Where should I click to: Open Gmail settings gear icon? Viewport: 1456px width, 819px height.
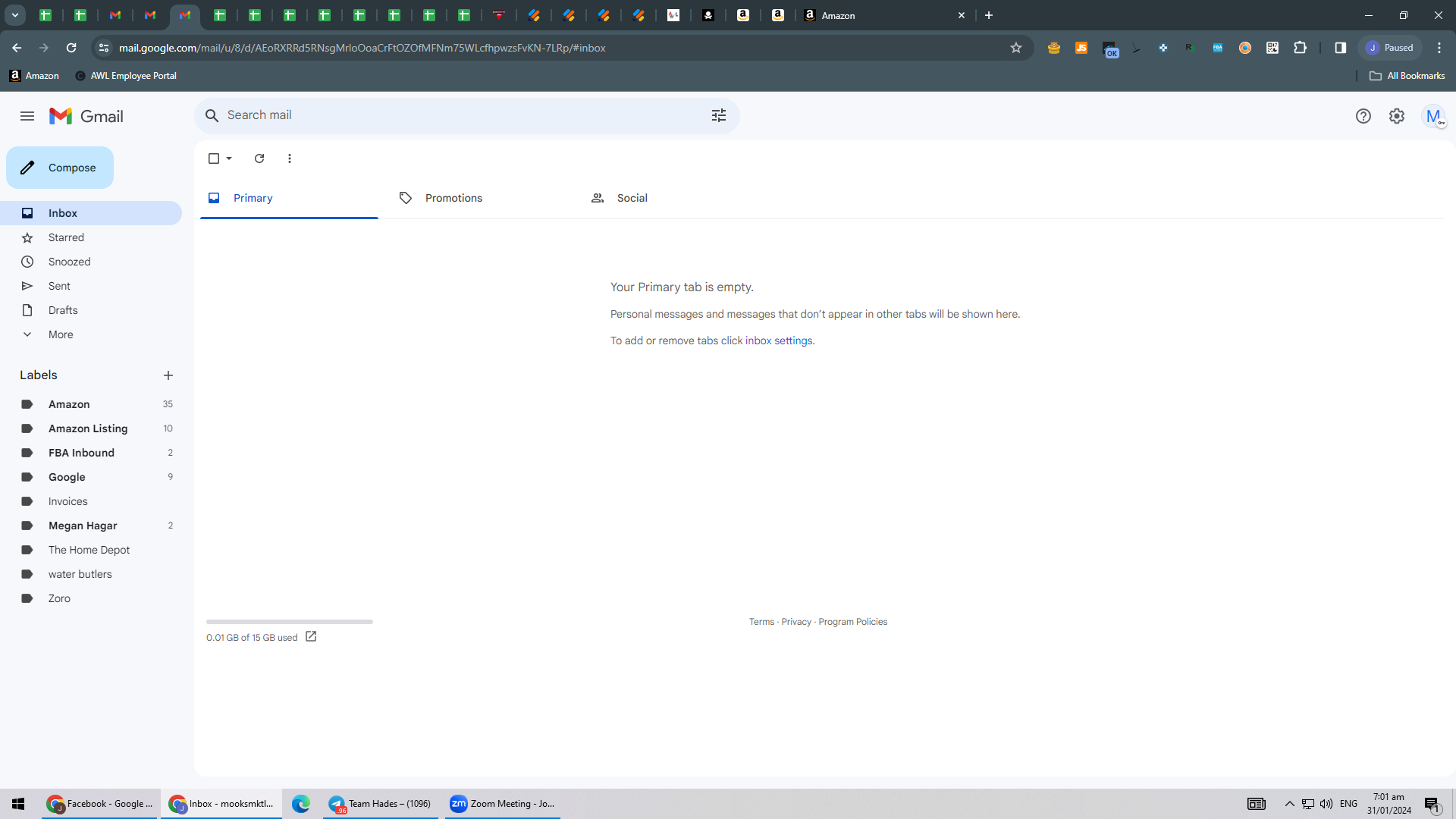1397,116
